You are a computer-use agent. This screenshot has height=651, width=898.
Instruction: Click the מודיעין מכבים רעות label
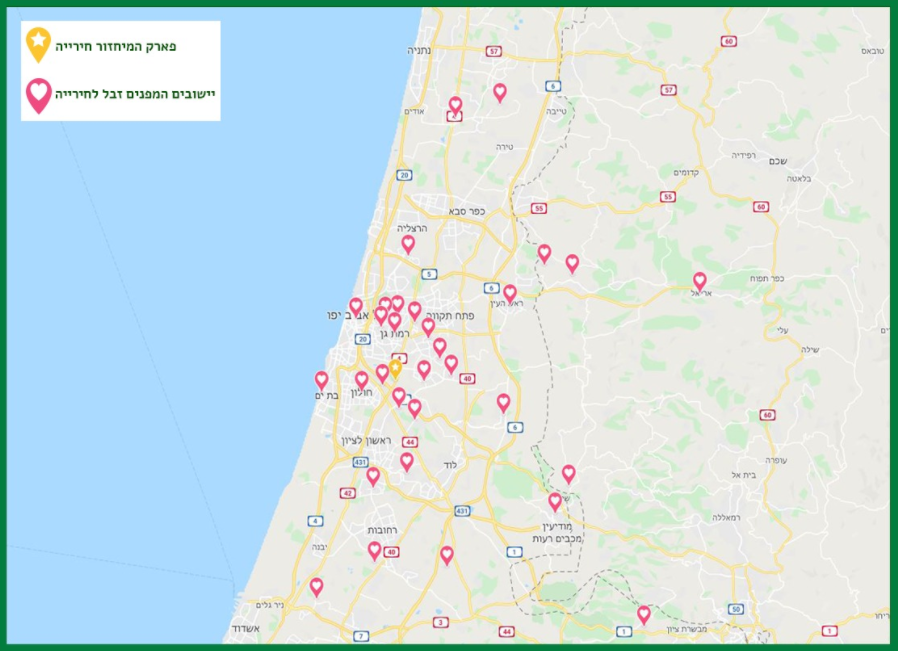point(557,532)
